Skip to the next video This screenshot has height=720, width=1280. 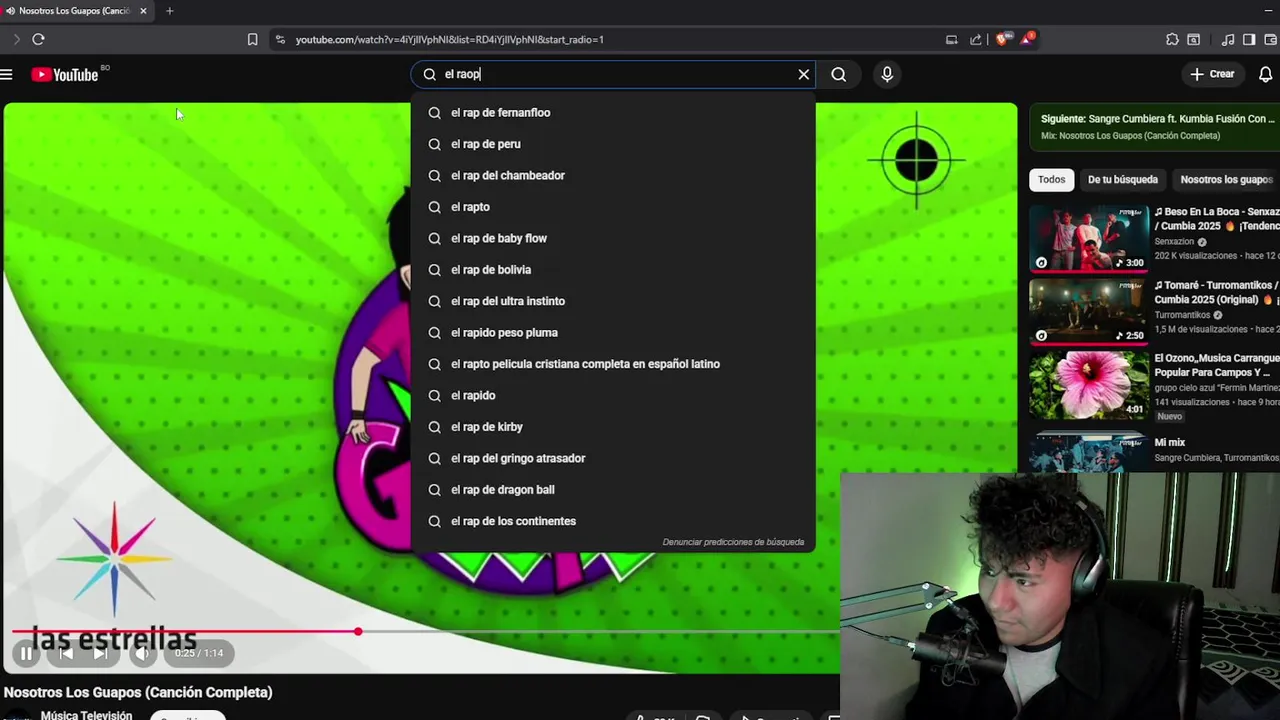[x=100, y=653]
